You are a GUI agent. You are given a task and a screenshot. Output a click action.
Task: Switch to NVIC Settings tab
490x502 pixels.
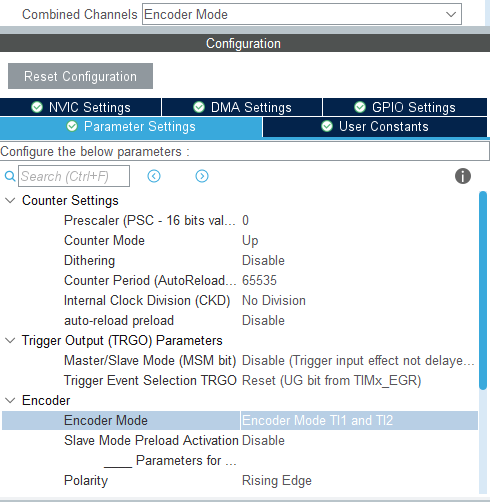coord(81,107)
